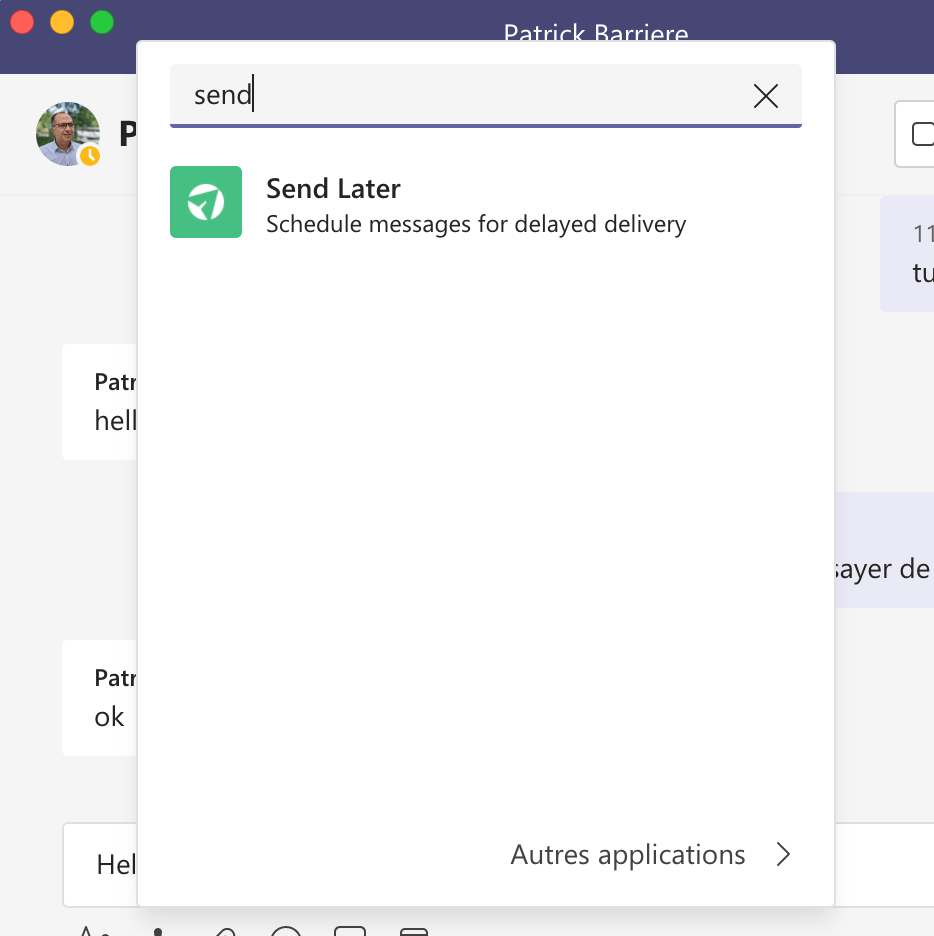The height and width of the screenshot is (936, 934).
Task: Open the Autres applications link
Action: pyautogui.click(x=628, y=855)
